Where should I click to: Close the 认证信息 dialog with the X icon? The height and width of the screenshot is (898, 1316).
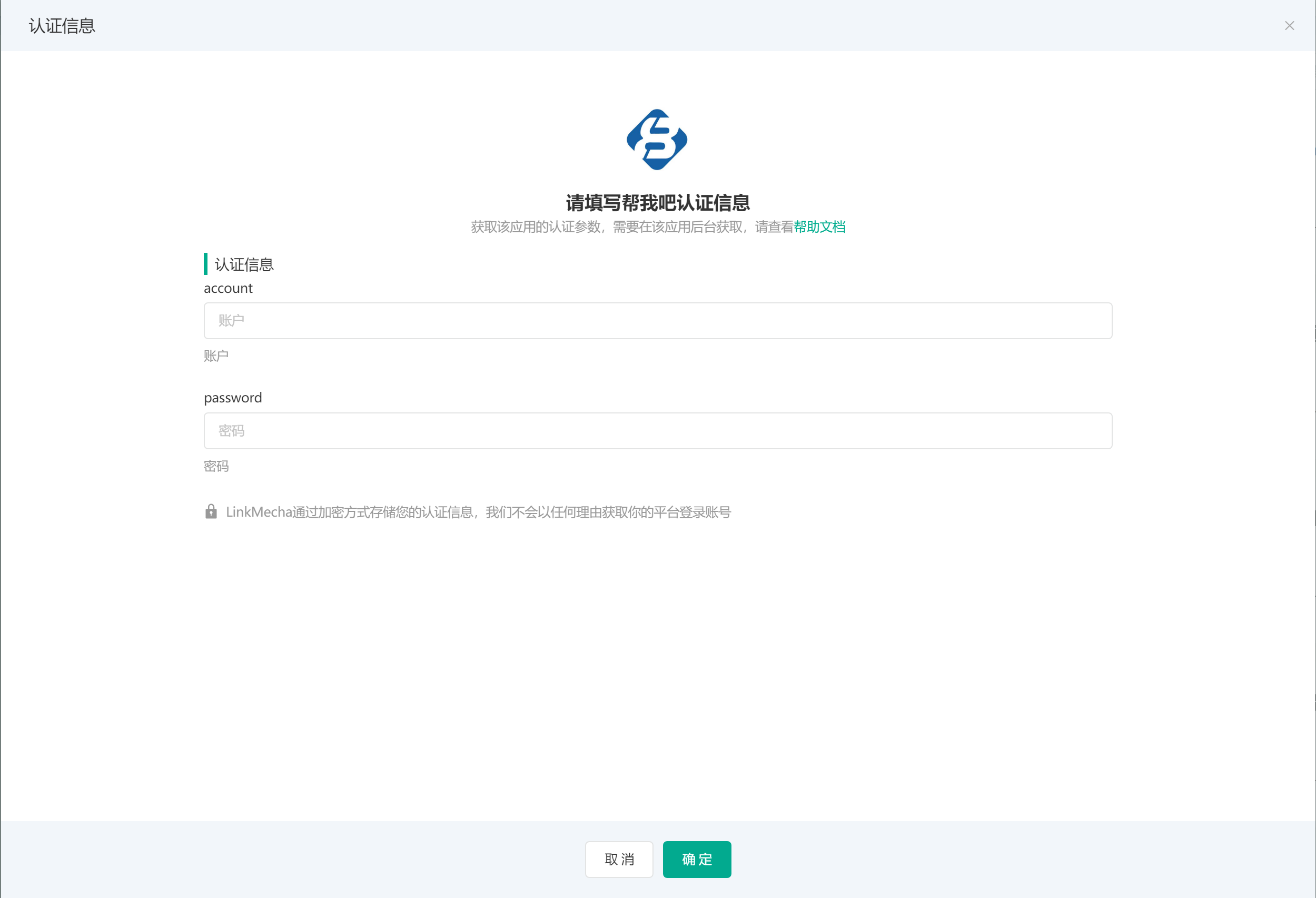1289,25
